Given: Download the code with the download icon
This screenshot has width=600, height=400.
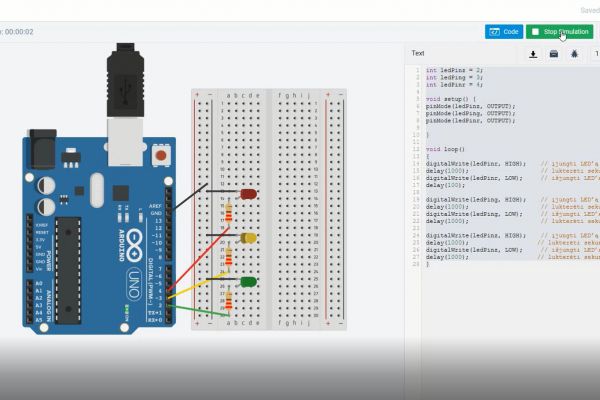Looking at the screenshot, I should [533, 54].
